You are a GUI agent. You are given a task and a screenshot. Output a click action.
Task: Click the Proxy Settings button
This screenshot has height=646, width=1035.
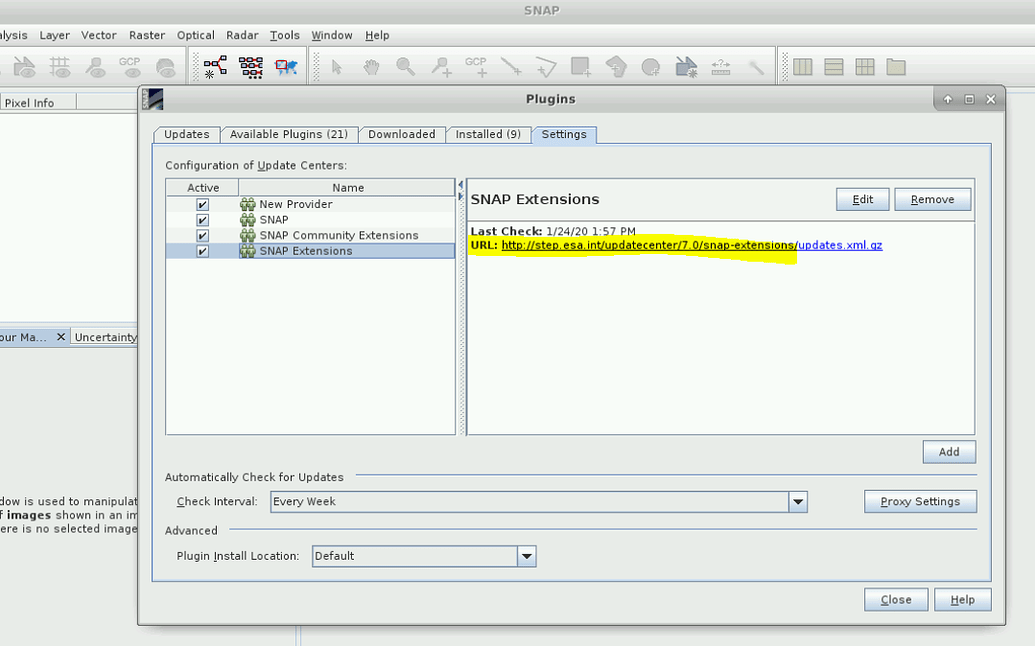pyautogui.click(x=919, y=501)
